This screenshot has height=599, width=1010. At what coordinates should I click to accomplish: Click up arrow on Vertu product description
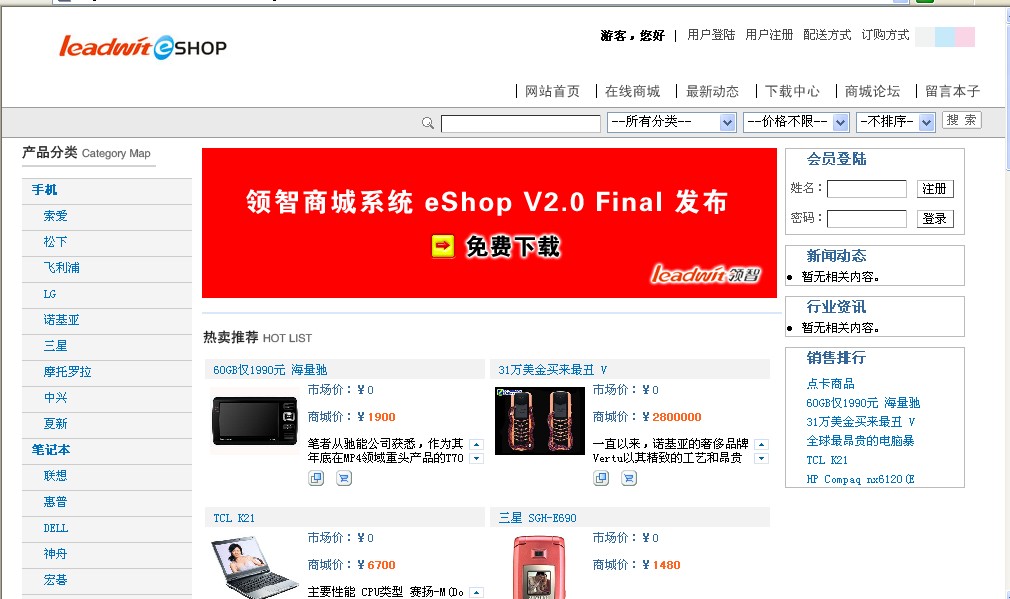click(x=761, y=444)
